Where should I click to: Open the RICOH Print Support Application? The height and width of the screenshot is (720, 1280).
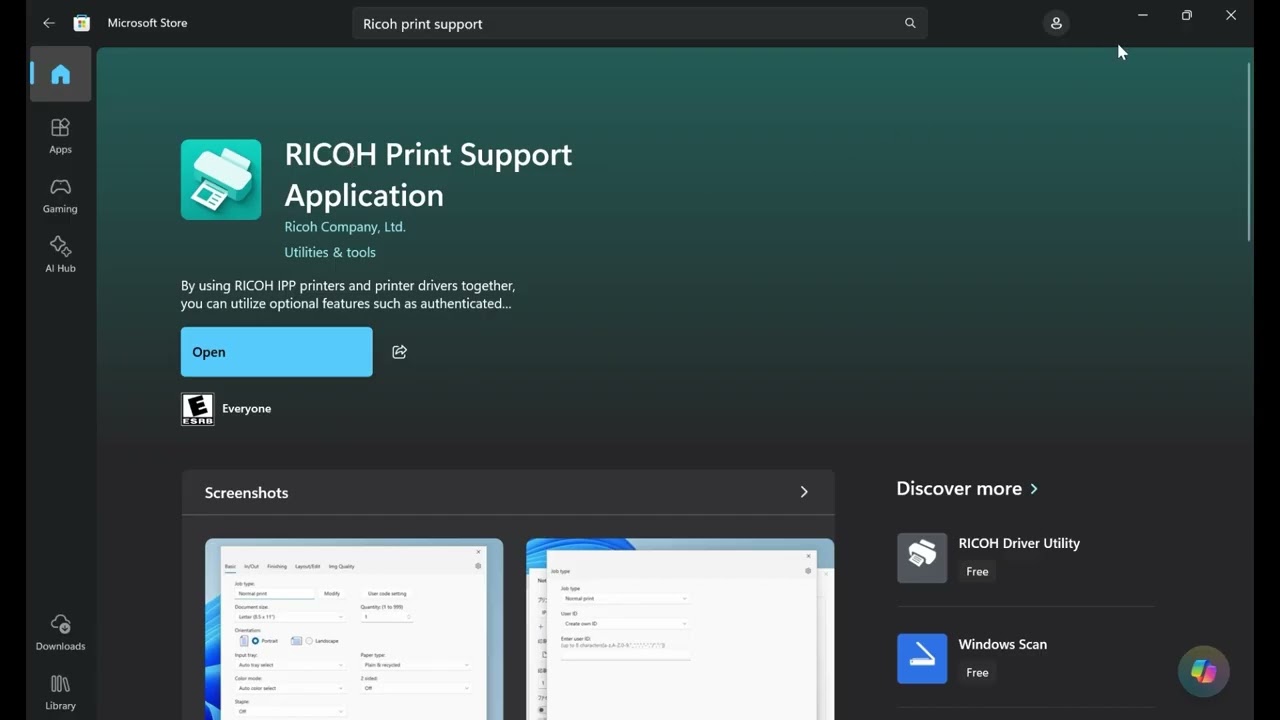click(276, 352)
